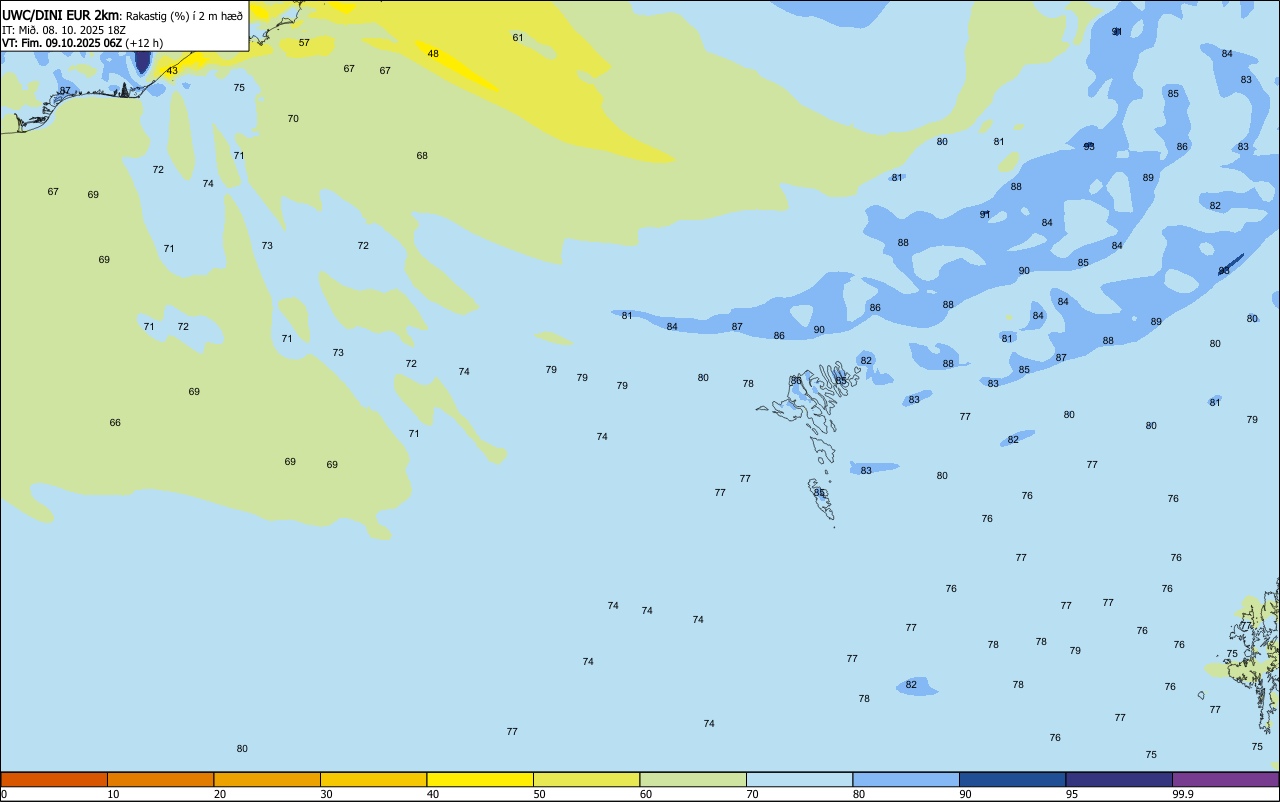This screenshot has height=802, width=1280.
Task: Select the '43' humidity value on the map
Action: point(172,71)
